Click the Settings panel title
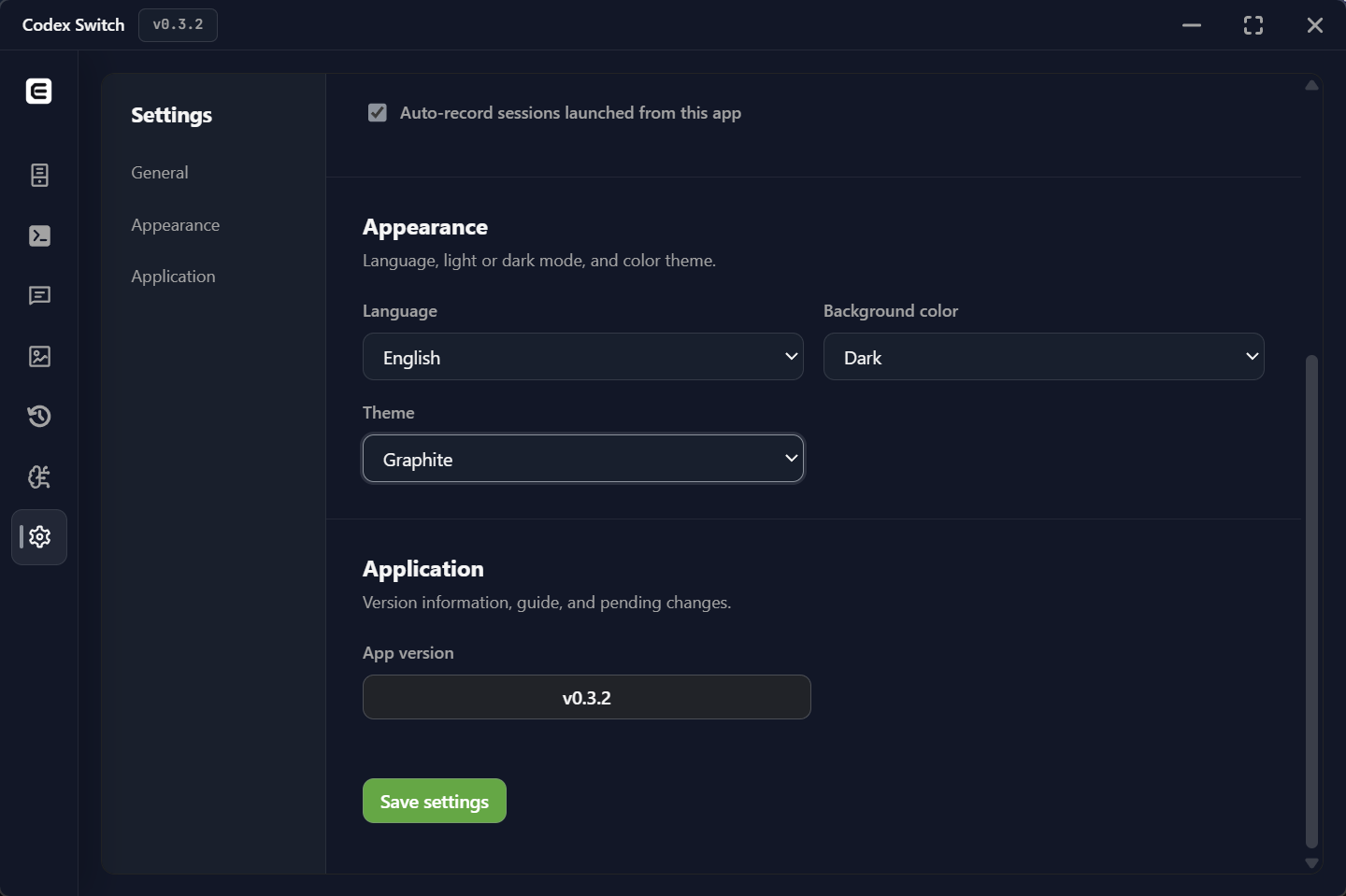This screenshot has width=1346, height=896. click(x=172, y=115)
